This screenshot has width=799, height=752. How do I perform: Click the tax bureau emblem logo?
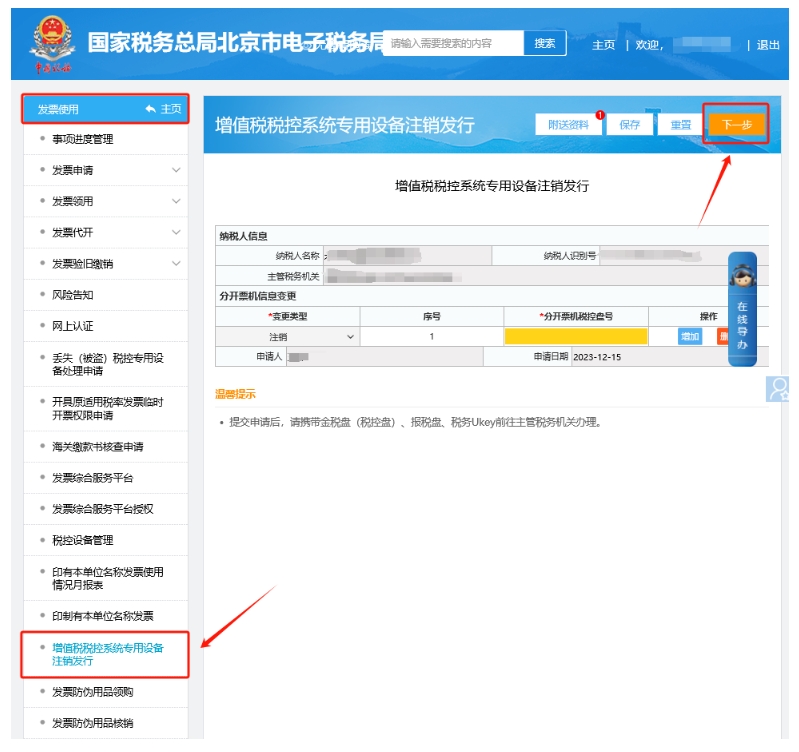(x=51, y=44)
